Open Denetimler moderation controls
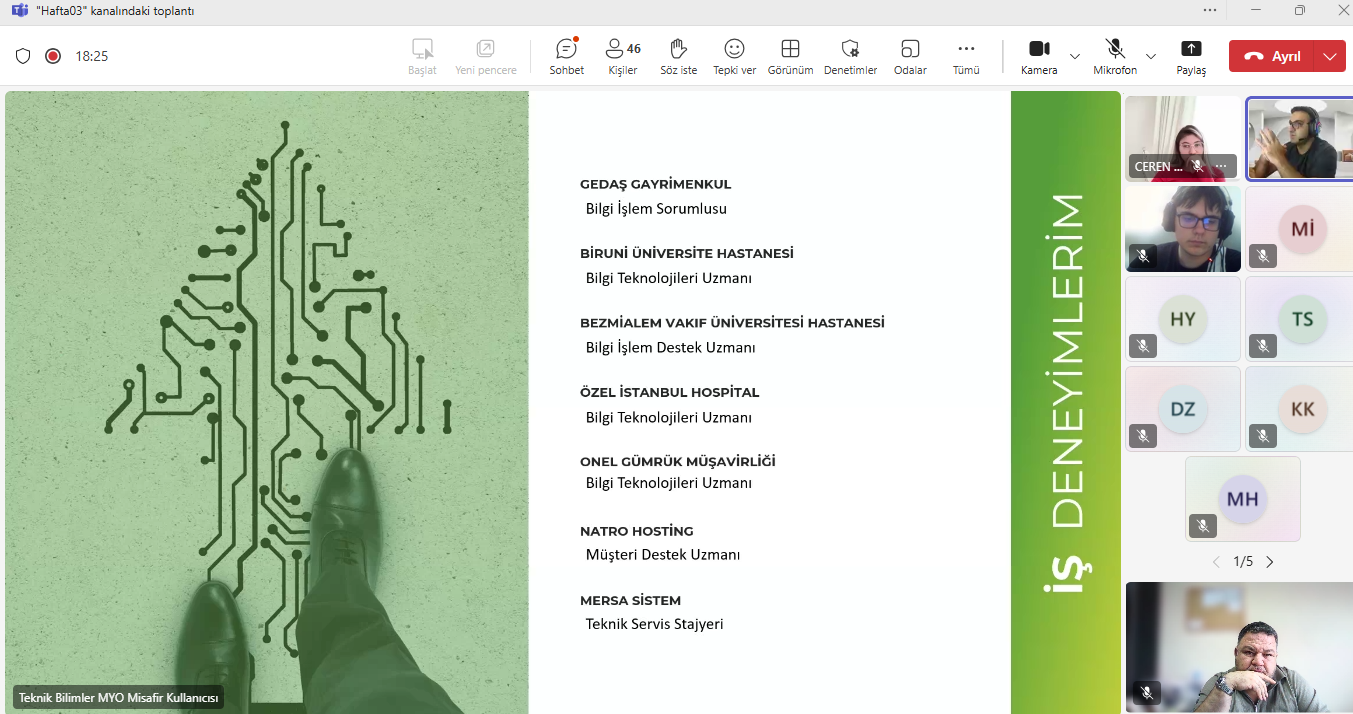 [850, 56]
